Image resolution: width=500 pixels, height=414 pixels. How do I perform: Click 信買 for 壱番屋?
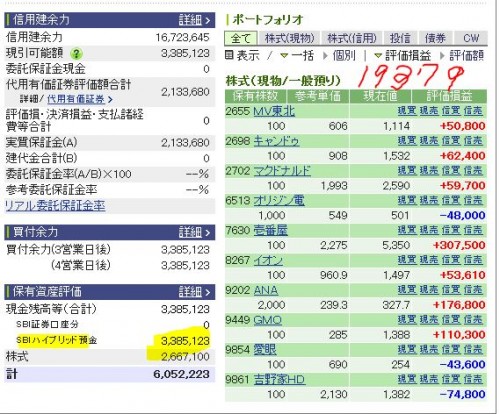click(x=451, y=230)
